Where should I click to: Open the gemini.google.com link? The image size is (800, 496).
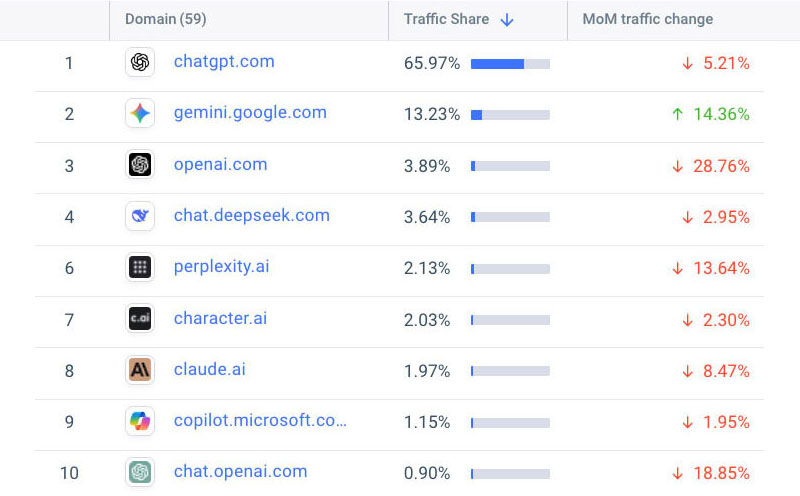tap(250, 113)
